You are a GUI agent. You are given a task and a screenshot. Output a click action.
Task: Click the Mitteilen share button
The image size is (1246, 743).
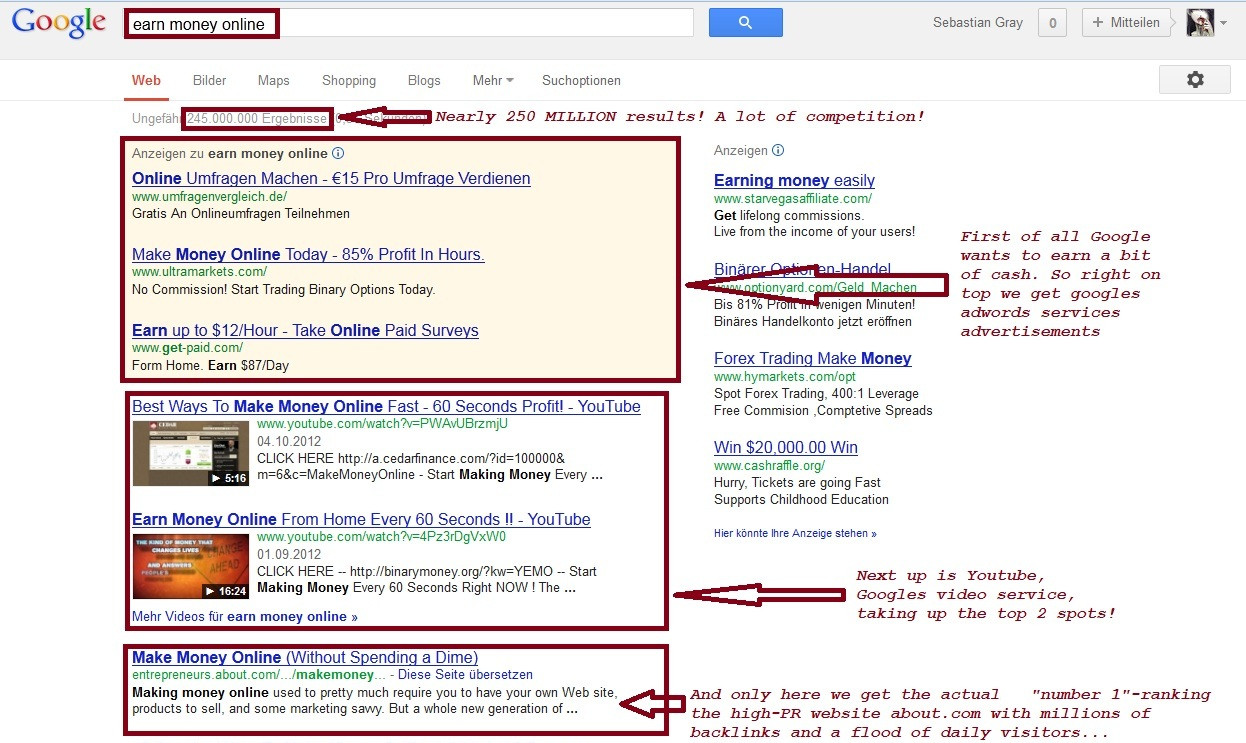coord(1126,23)
